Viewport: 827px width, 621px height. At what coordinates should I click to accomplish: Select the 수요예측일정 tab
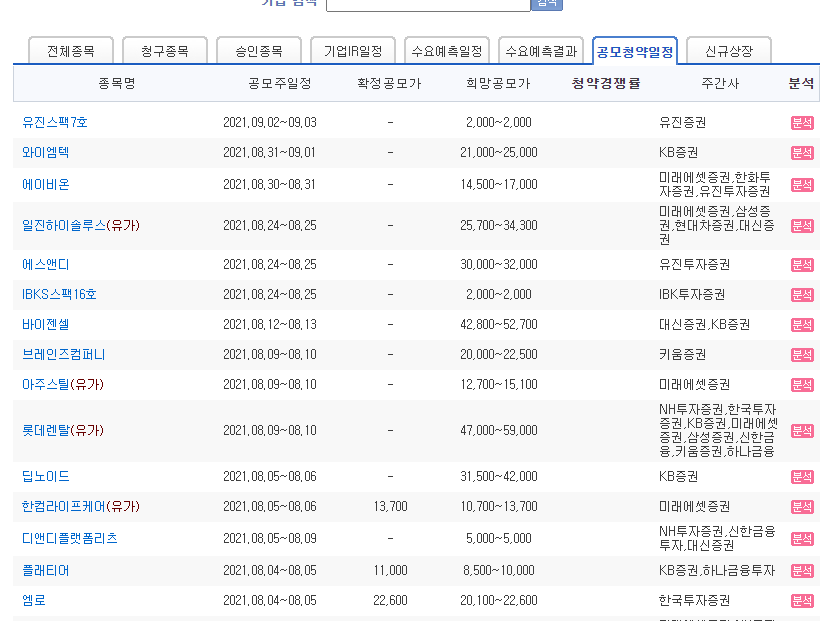point(447,51)
